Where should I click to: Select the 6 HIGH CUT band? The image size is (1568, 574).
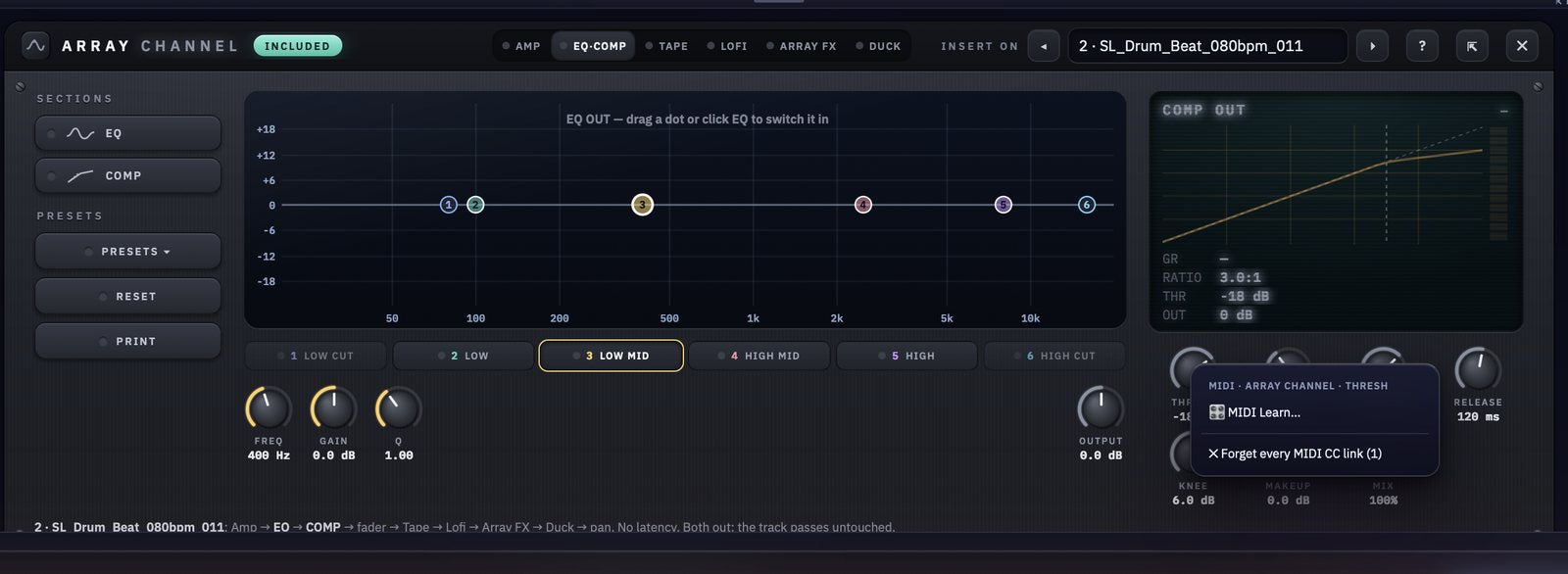coord(1054,356)
